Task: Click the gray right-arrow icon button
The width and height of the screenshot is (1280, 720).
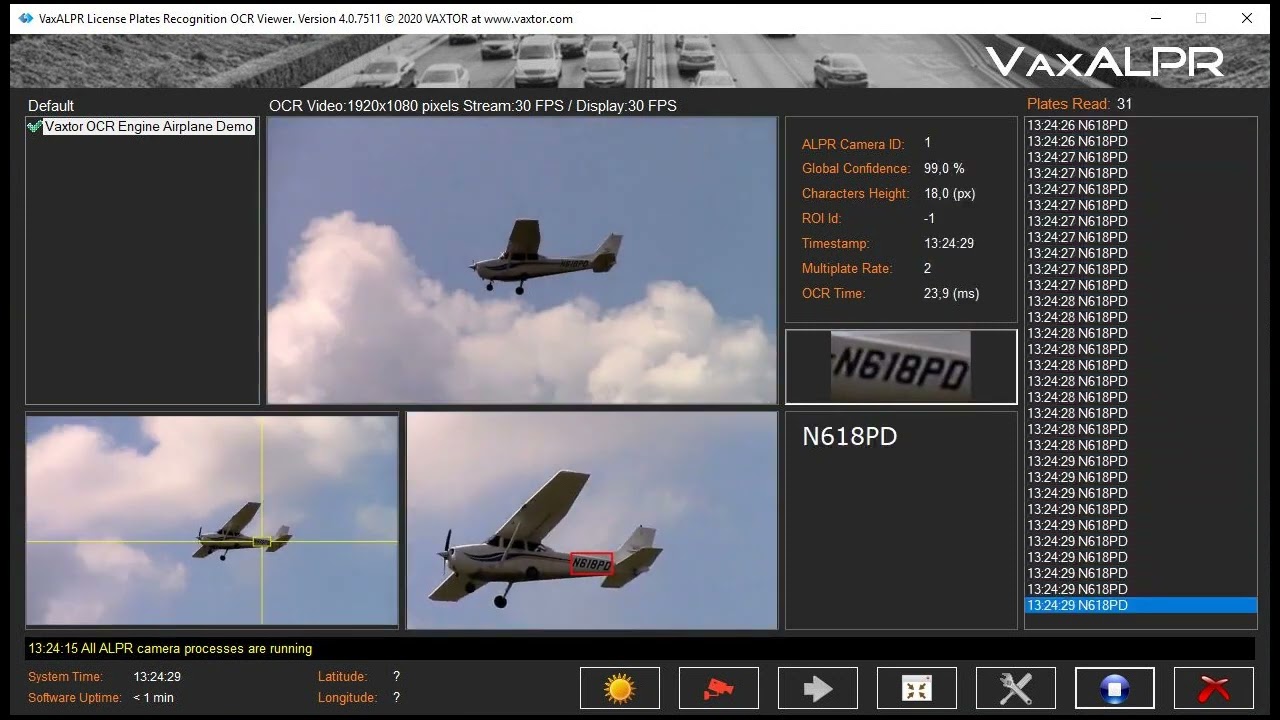Action: pyautogui.click(x=818, y=688)
